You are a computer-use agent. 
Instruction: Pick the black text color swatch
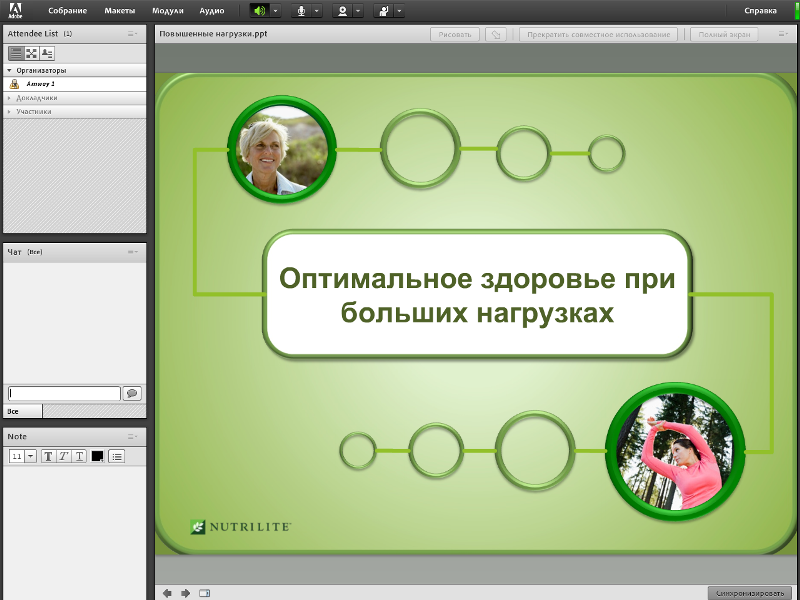pyautogui.click(x=97, y=456)
